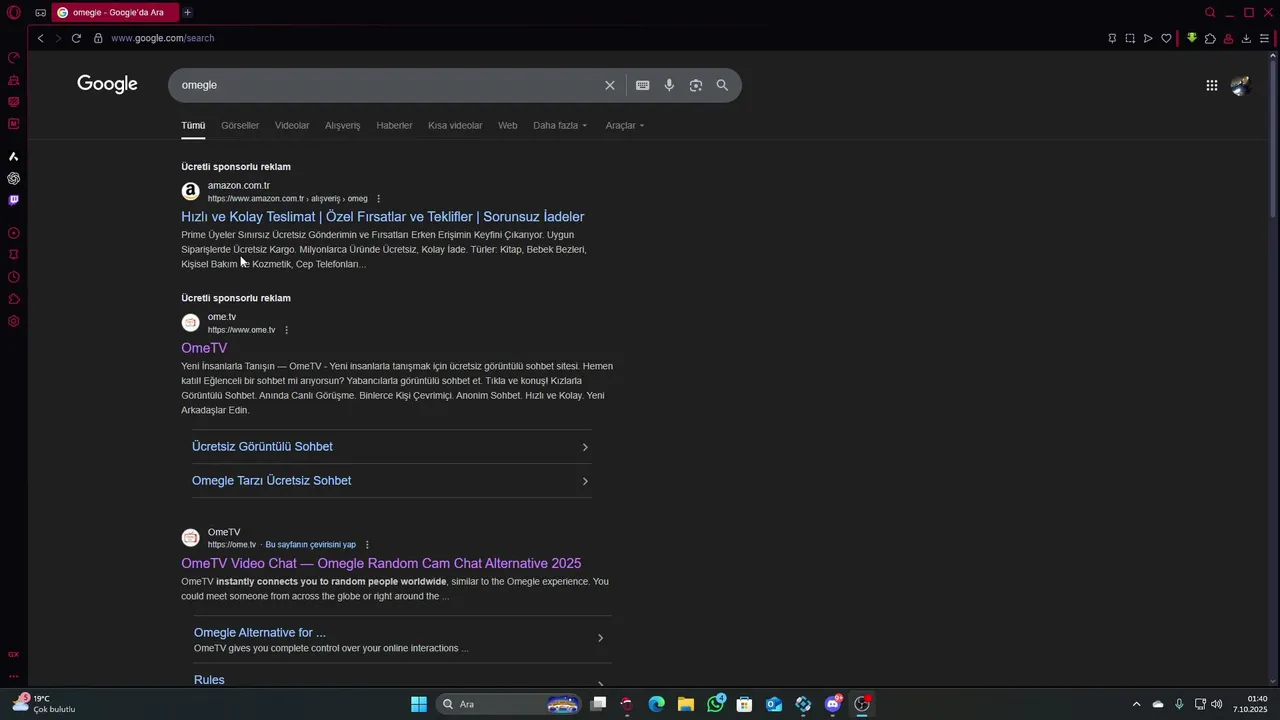Screen dimensions: 1280x720
Task: Open Windows Start menu
Action: [x=419, y=704]
